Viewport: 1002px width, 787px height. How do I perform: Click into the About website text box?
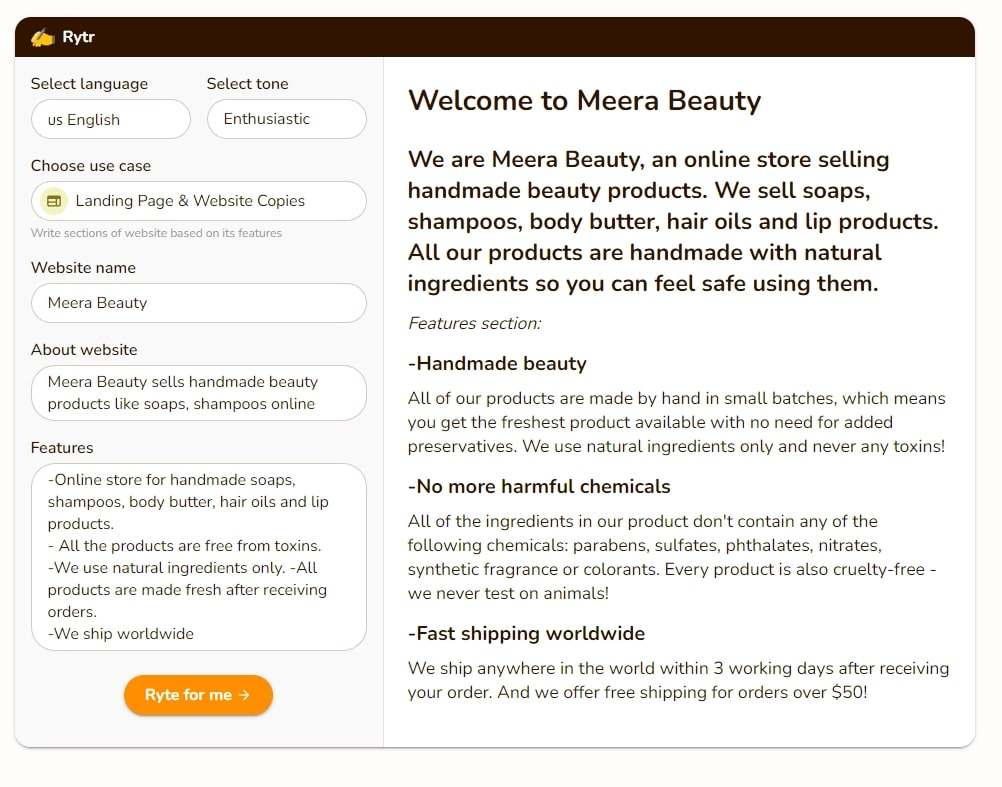[199, 393]
